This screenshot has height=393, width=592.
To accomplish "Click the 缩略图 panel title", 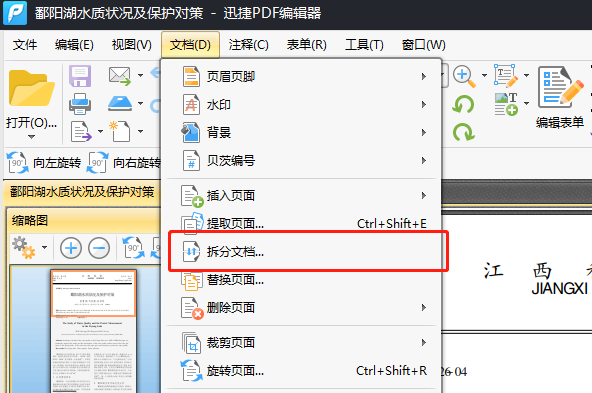I will (29, 220).
